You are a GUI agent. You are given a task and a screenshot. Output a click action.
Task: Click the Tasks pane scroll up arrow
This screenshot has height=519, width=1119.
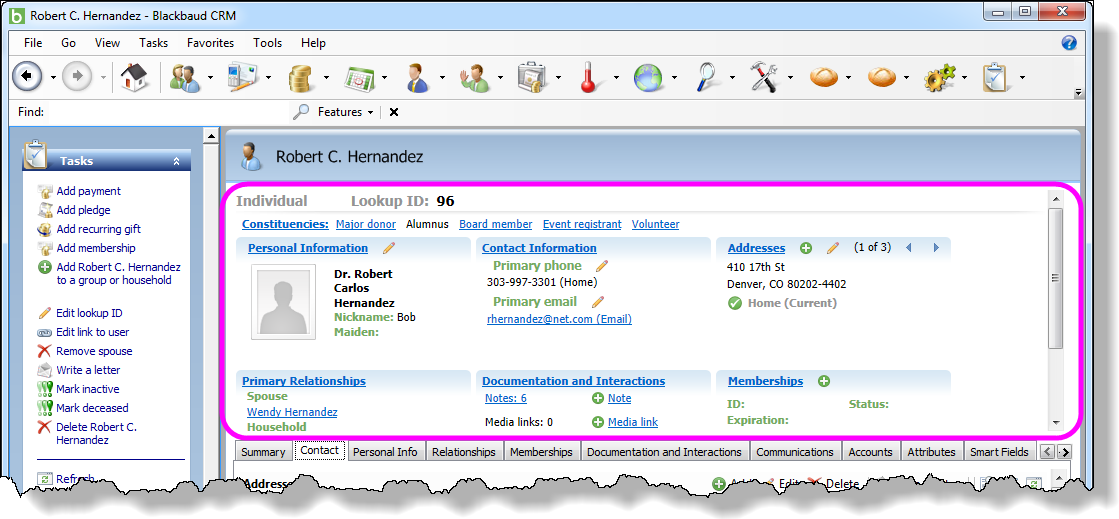pyautogui.click(x=211, y=136)
